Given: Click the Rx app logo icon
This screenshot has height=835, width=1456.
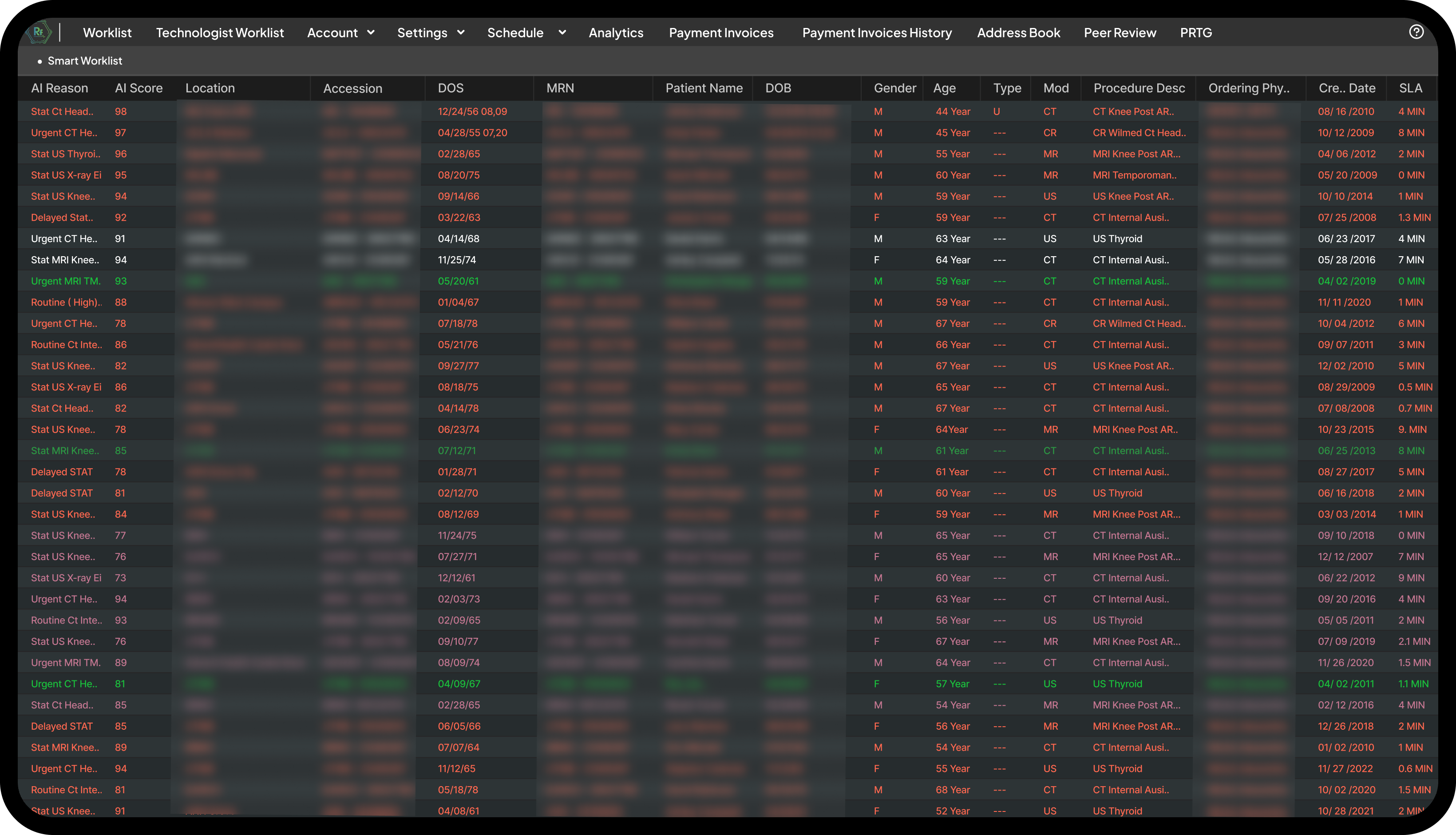Looking at the screenshot, I should [39, 32].
